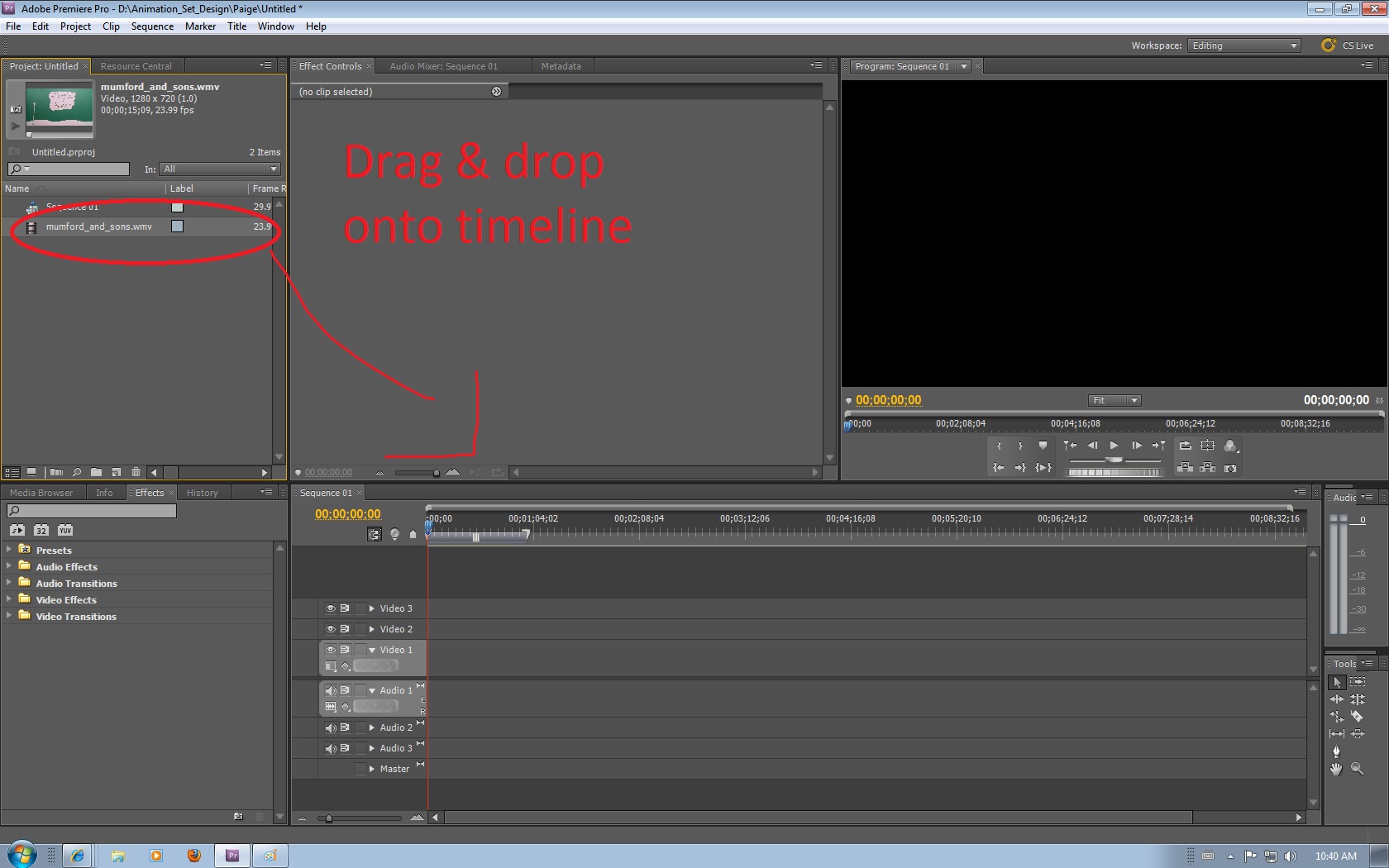
Task: Click the Safe Margins icon
Action: [1208, 446]
